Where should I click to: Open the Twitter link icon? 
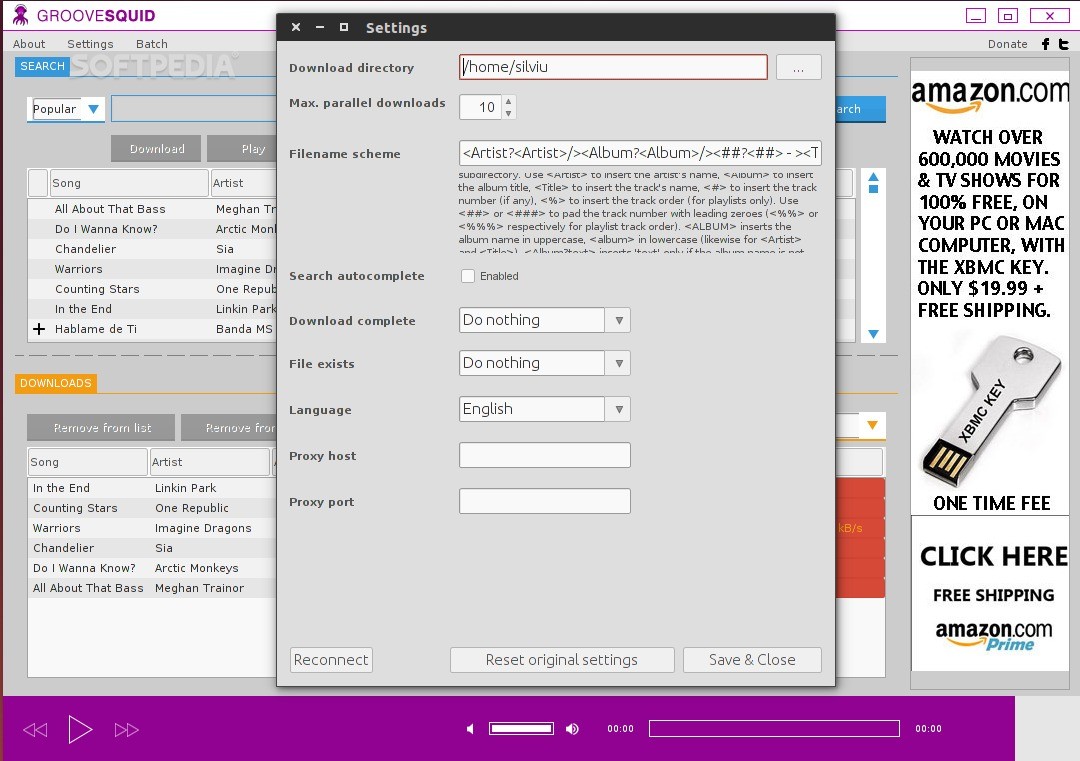click(1064, 44)
